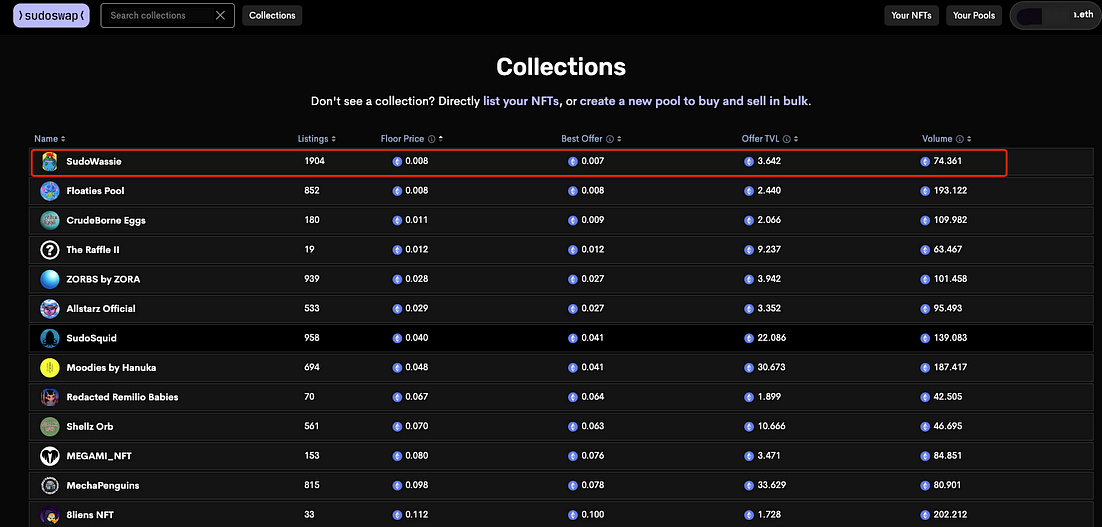This screenshot has height=527, width=1102.
Task: Click ZORBS by ZORA listings 939
Action: click(x=312, y=280)
